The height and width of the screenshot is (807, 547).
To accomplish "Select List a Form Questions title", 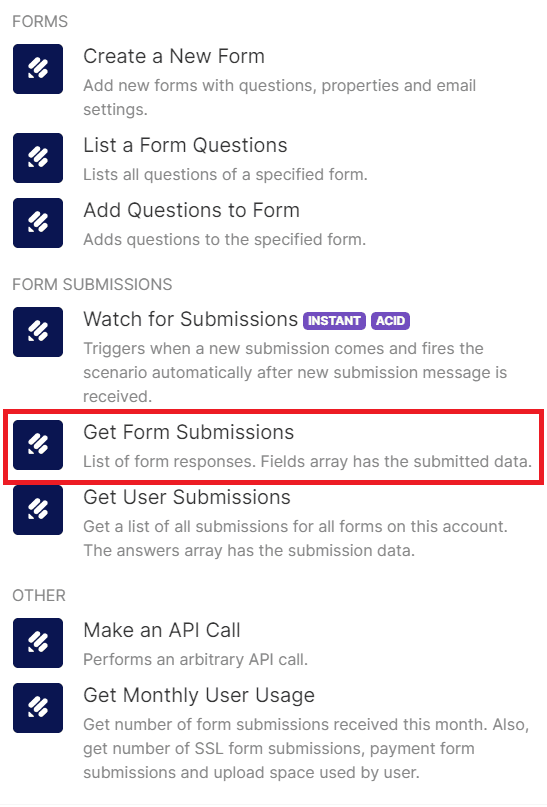I will [185, 145].
